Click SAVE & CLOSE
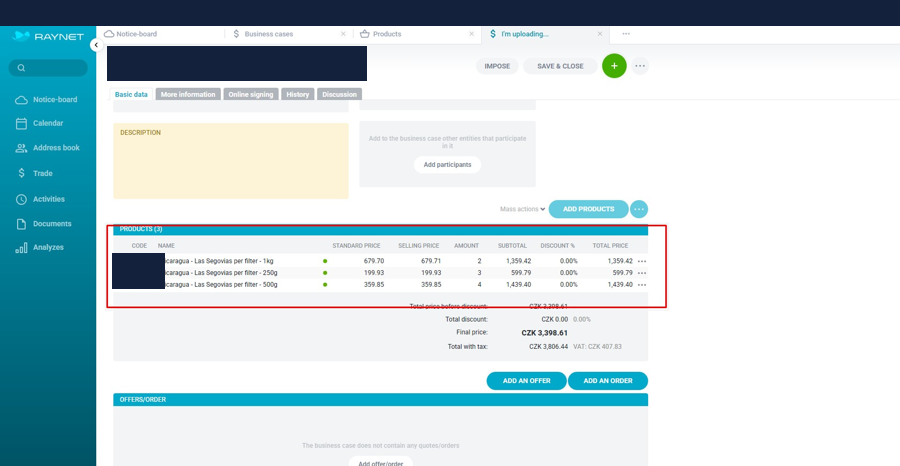This screenshot has height=466, width=900. pos(560,66)
